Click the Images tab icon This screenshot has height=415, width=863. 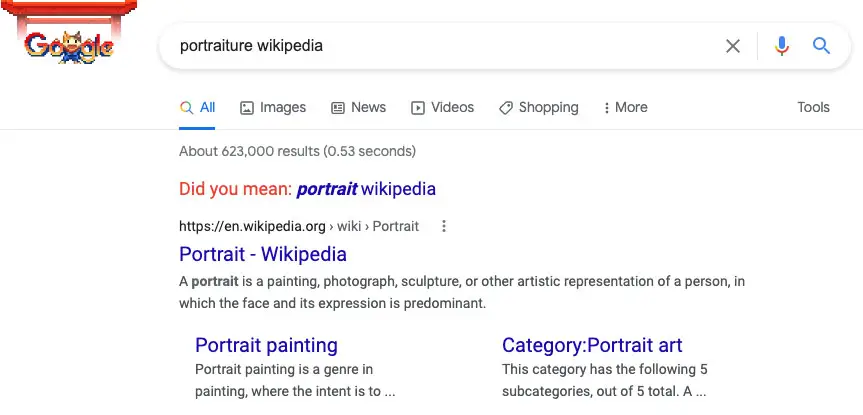[x=247, y=108]
